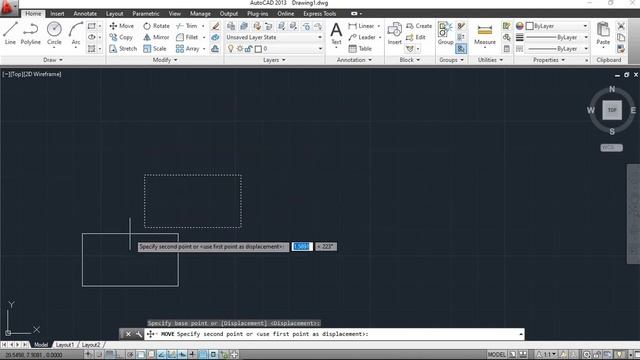Click the MOVE command line input
This screenshot has width=640, height=360.
334,334
